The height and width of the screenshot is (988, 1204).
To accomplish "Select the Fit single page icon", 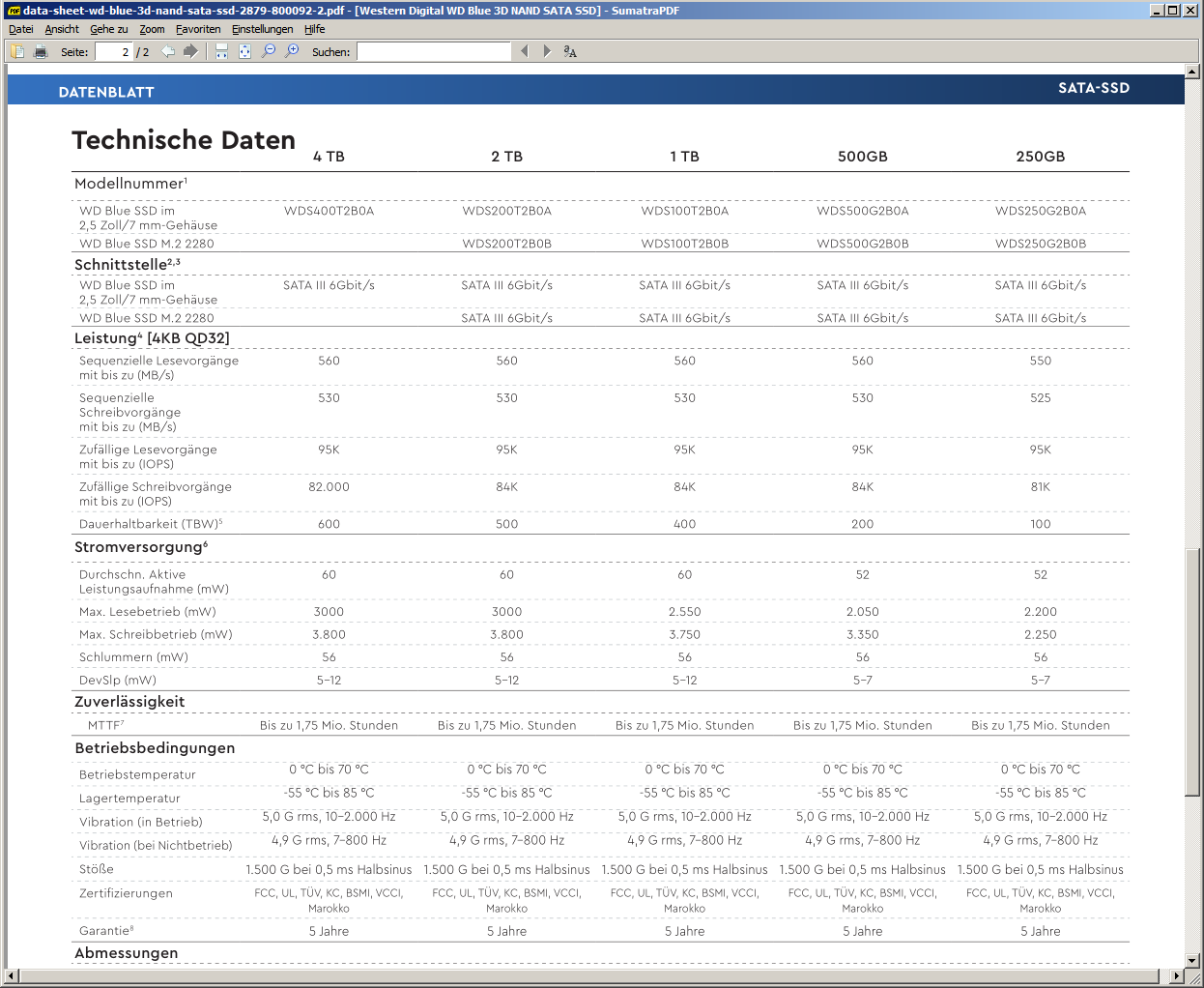I will pos(244,51).
